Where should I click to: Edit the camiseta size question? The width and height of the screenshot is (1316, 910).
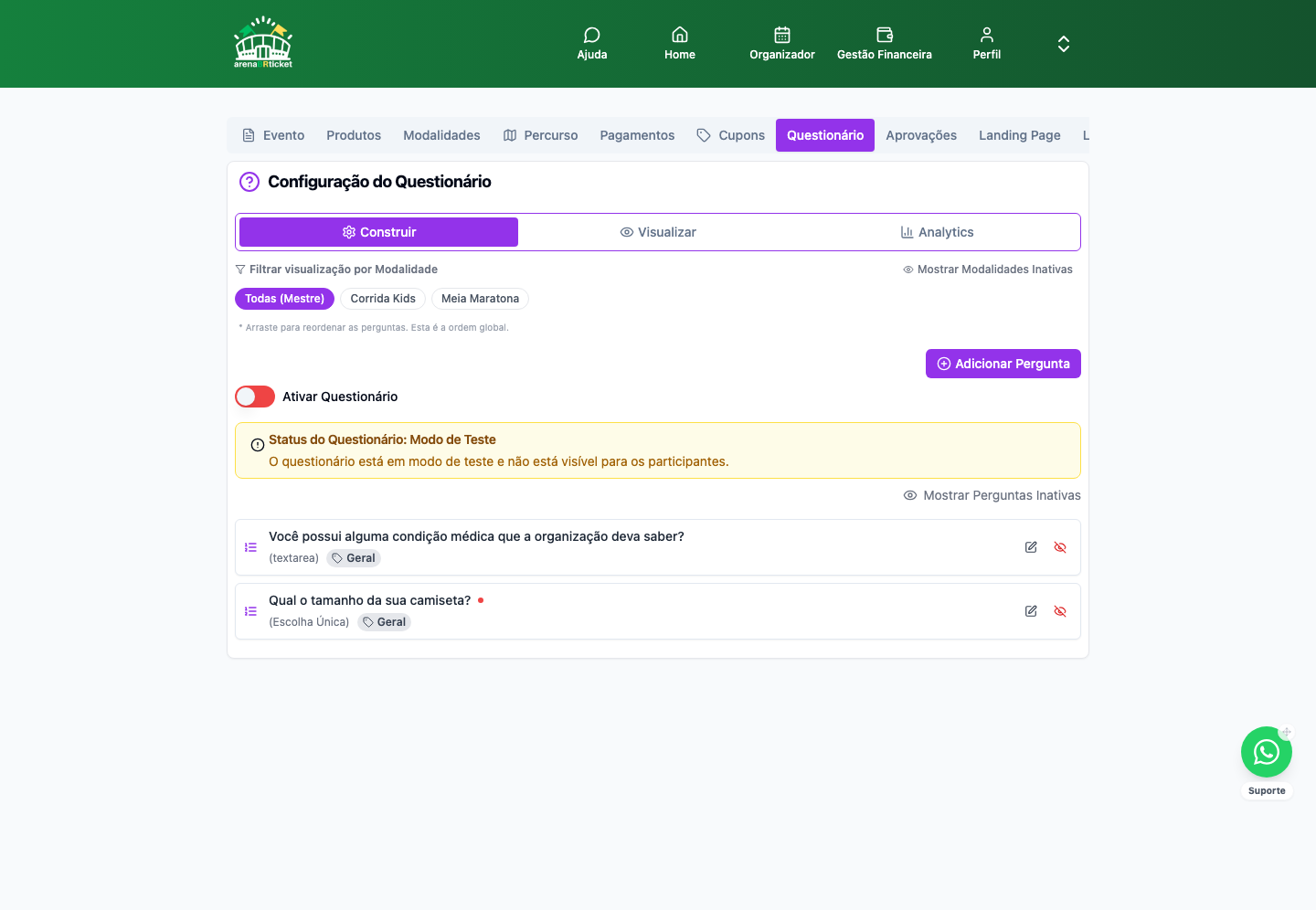tap(1031, 611)
